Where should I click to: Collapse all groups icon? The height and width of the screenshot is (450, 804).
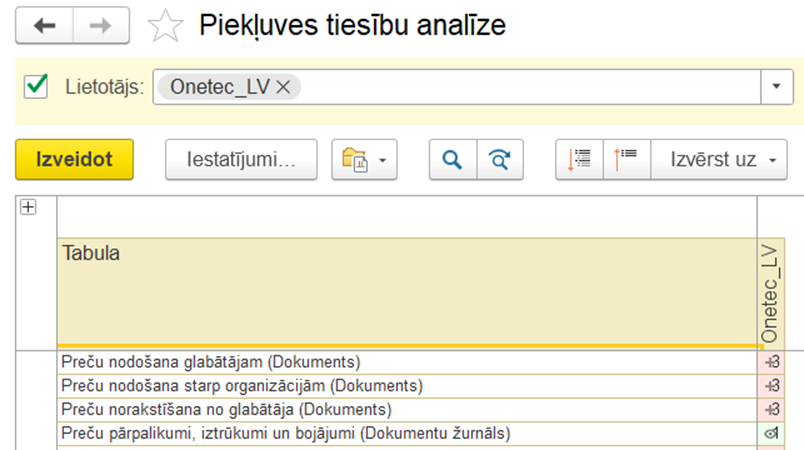(x=627, y=159)
